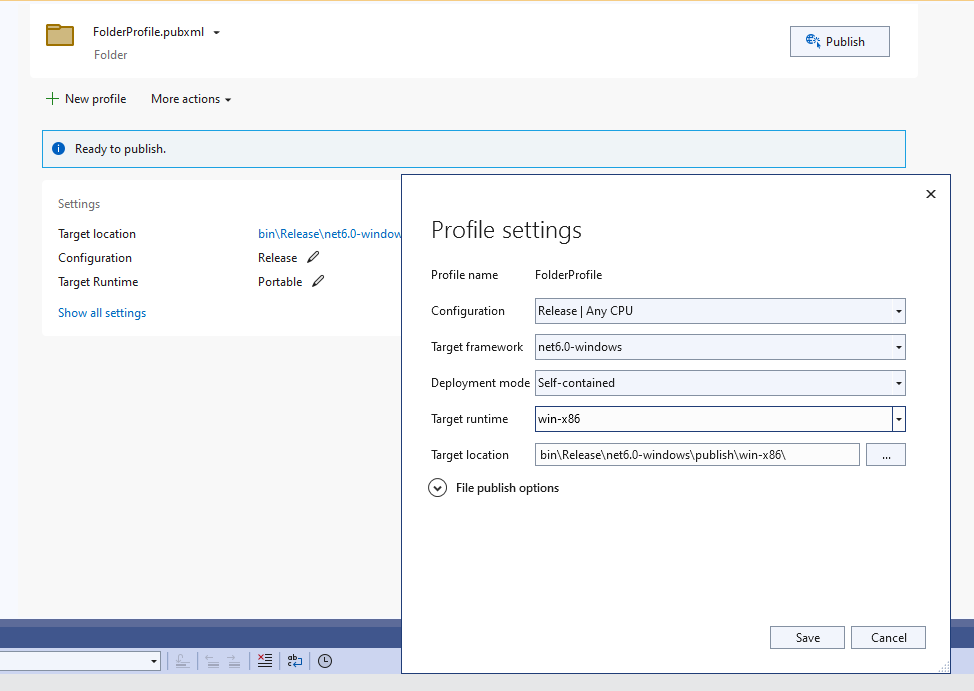This screenshot has width=974, height=691.
Task: Click the browse button for Target location
Action: point(885,454)
